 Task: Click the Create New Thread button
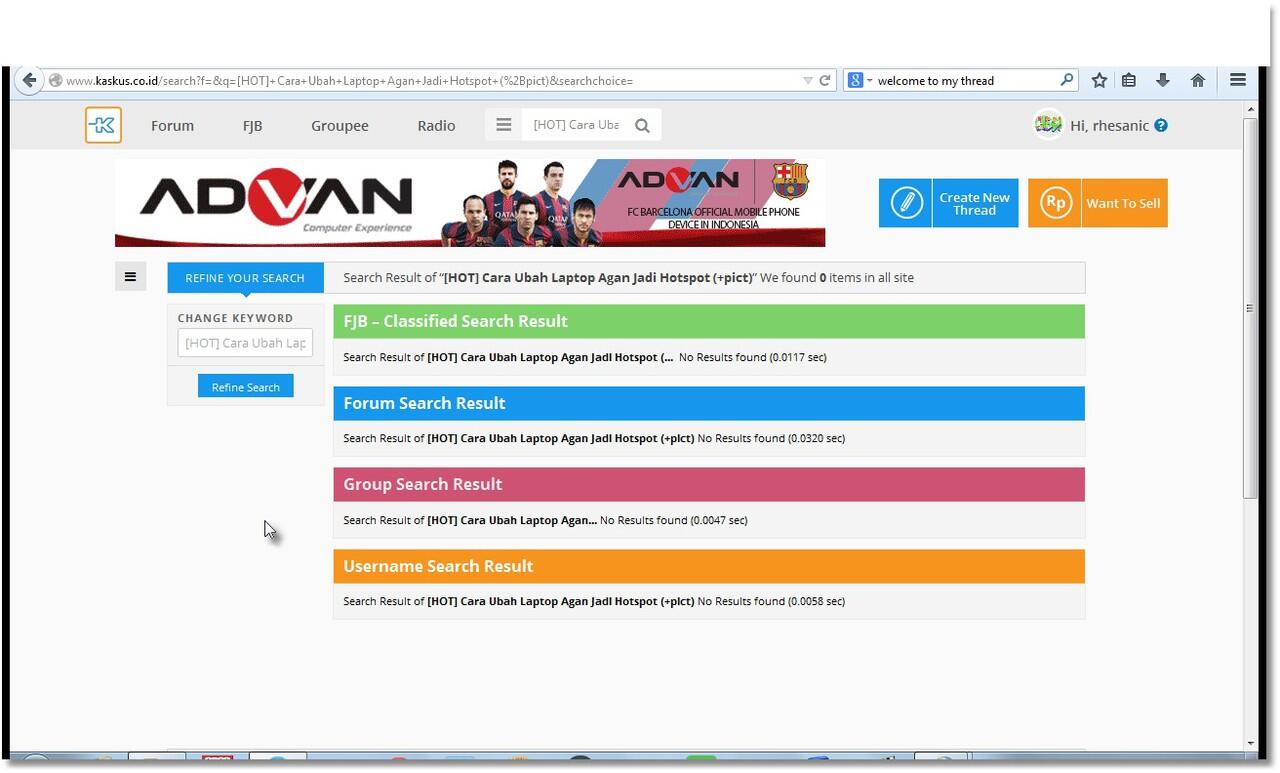click(948, 203)
